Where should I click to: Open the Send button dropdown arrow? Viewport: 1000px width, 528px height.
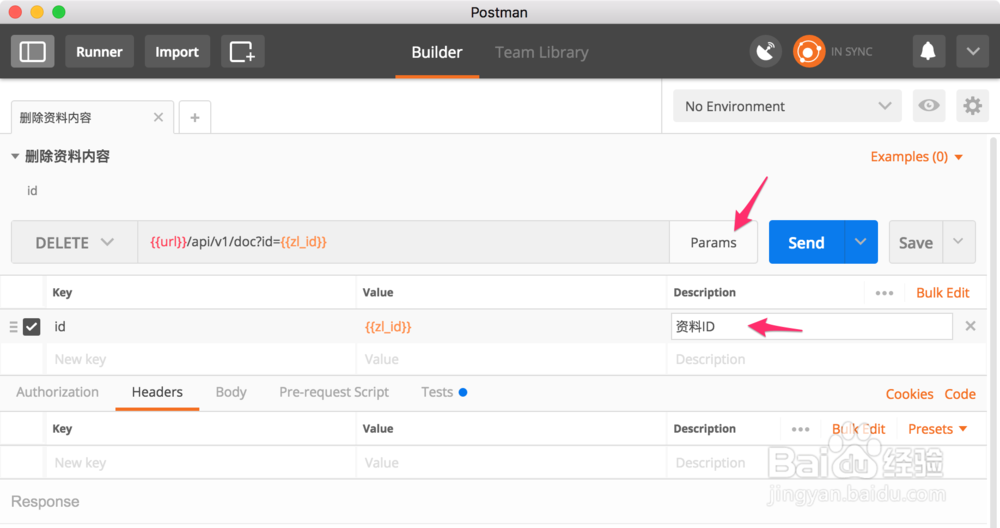click(x=861, y=243)
